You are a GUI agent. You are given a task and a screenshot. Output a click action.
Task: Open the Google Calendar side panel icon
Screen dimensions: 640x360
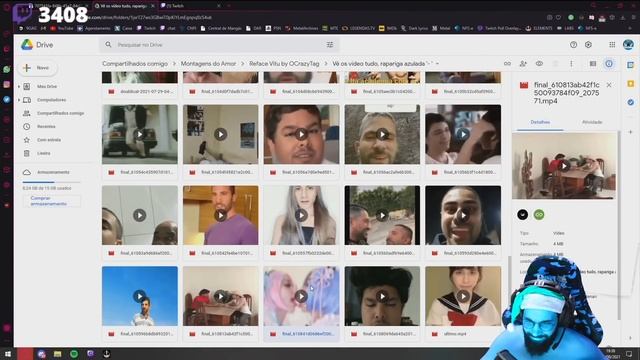point(631,65)
